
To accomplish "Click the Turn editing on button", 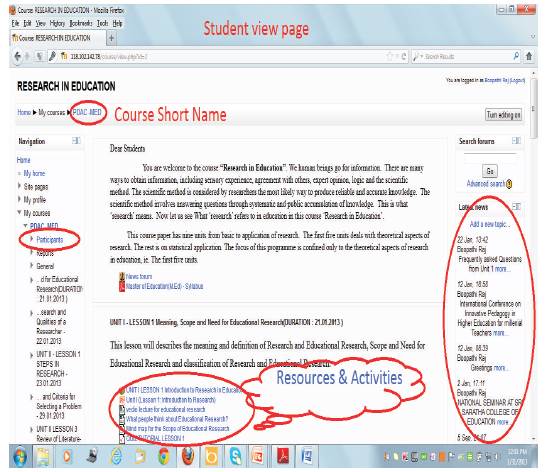I will click(x=504, y=115).
